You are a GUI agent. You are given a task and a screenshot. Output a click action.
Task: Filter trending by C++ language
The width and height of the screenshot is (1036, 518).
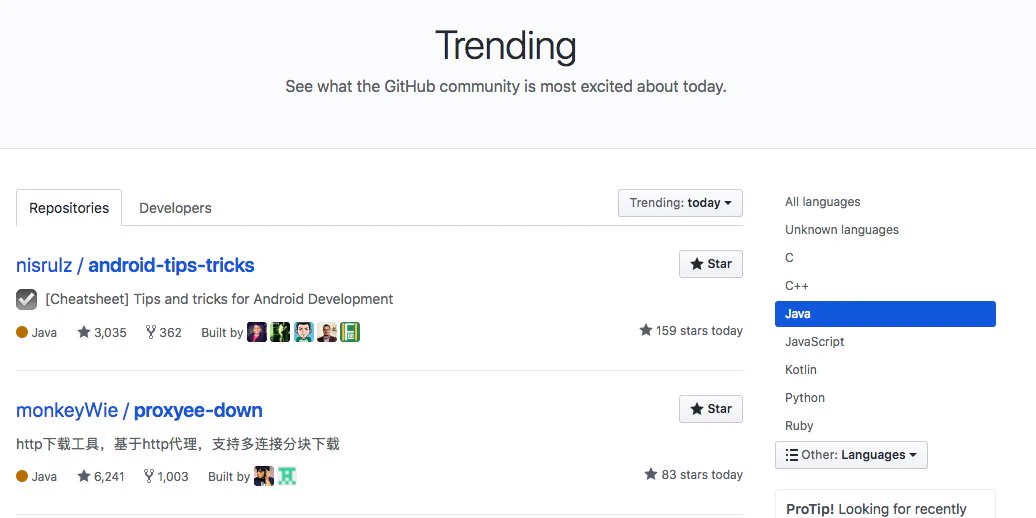(797, 285)
